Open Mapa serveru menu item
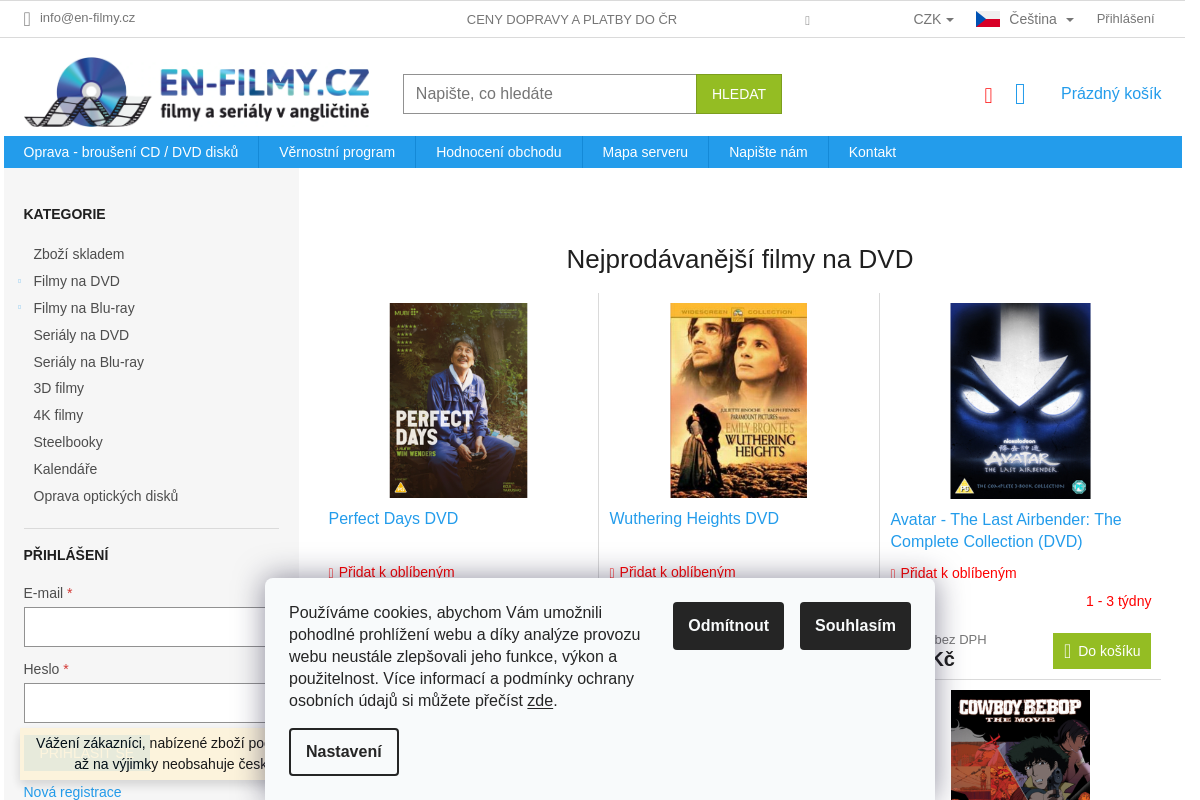1200x800 pixels. pyautogui.click(x=645, y=152)
